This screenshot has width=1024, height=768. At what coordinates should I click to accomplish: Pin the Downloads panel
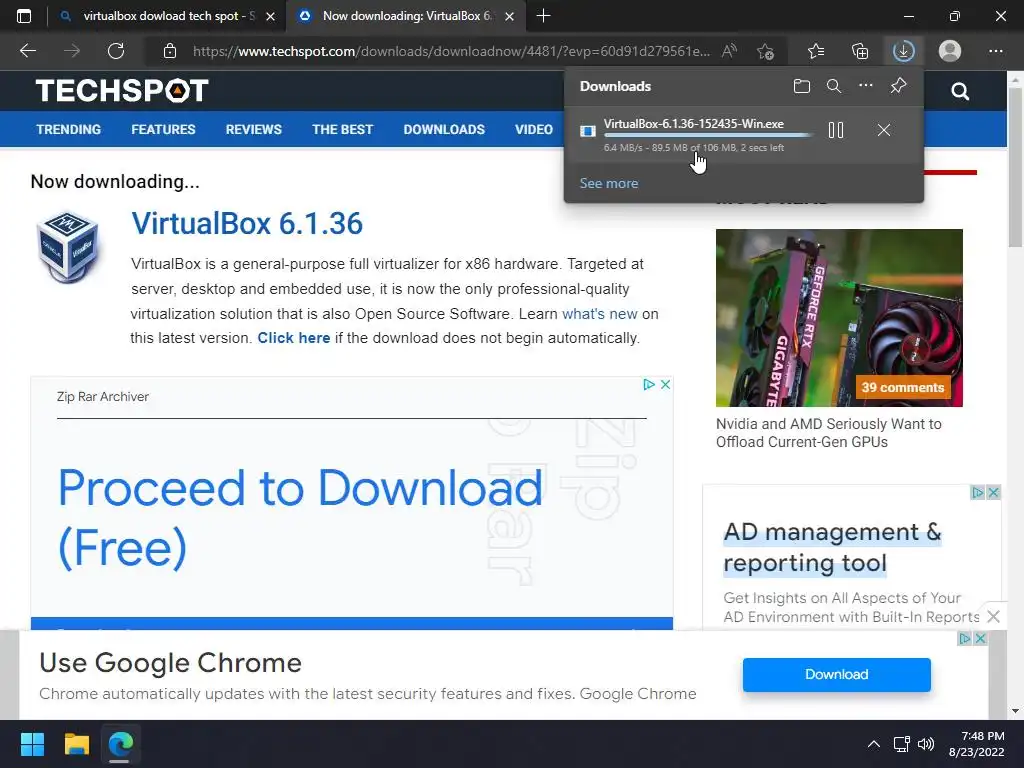tap(899, 86)
